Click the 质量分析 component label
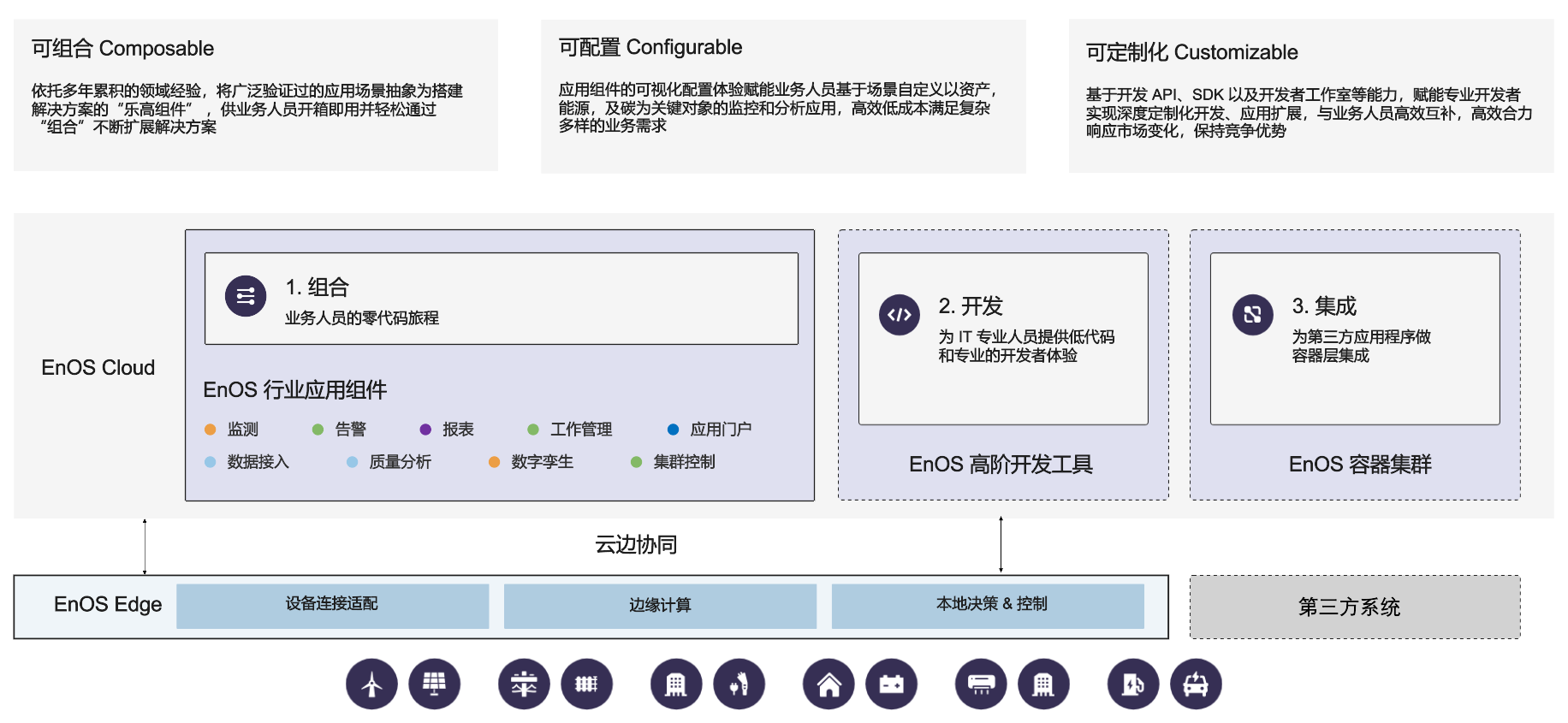 click(x=401, y=462)
